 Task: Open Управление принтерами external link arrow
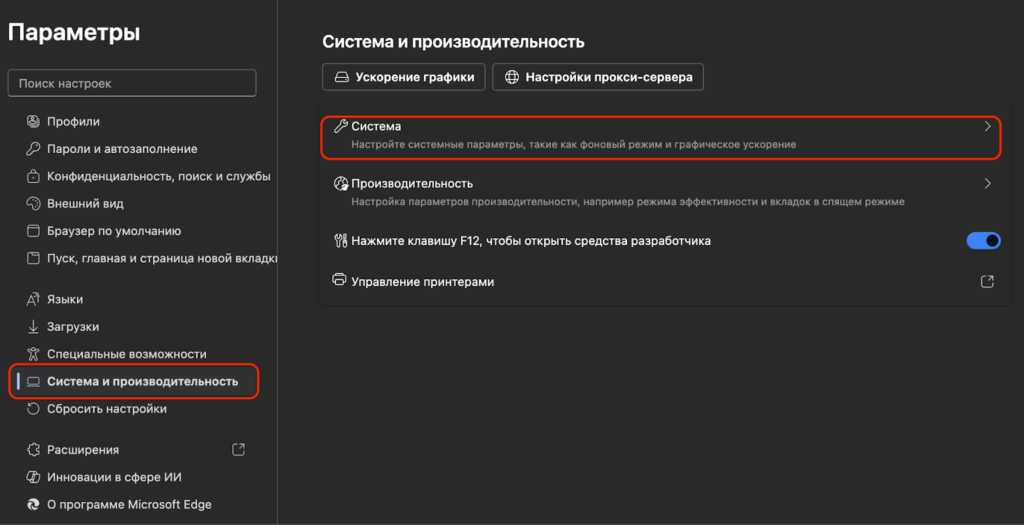pos(987,282)
